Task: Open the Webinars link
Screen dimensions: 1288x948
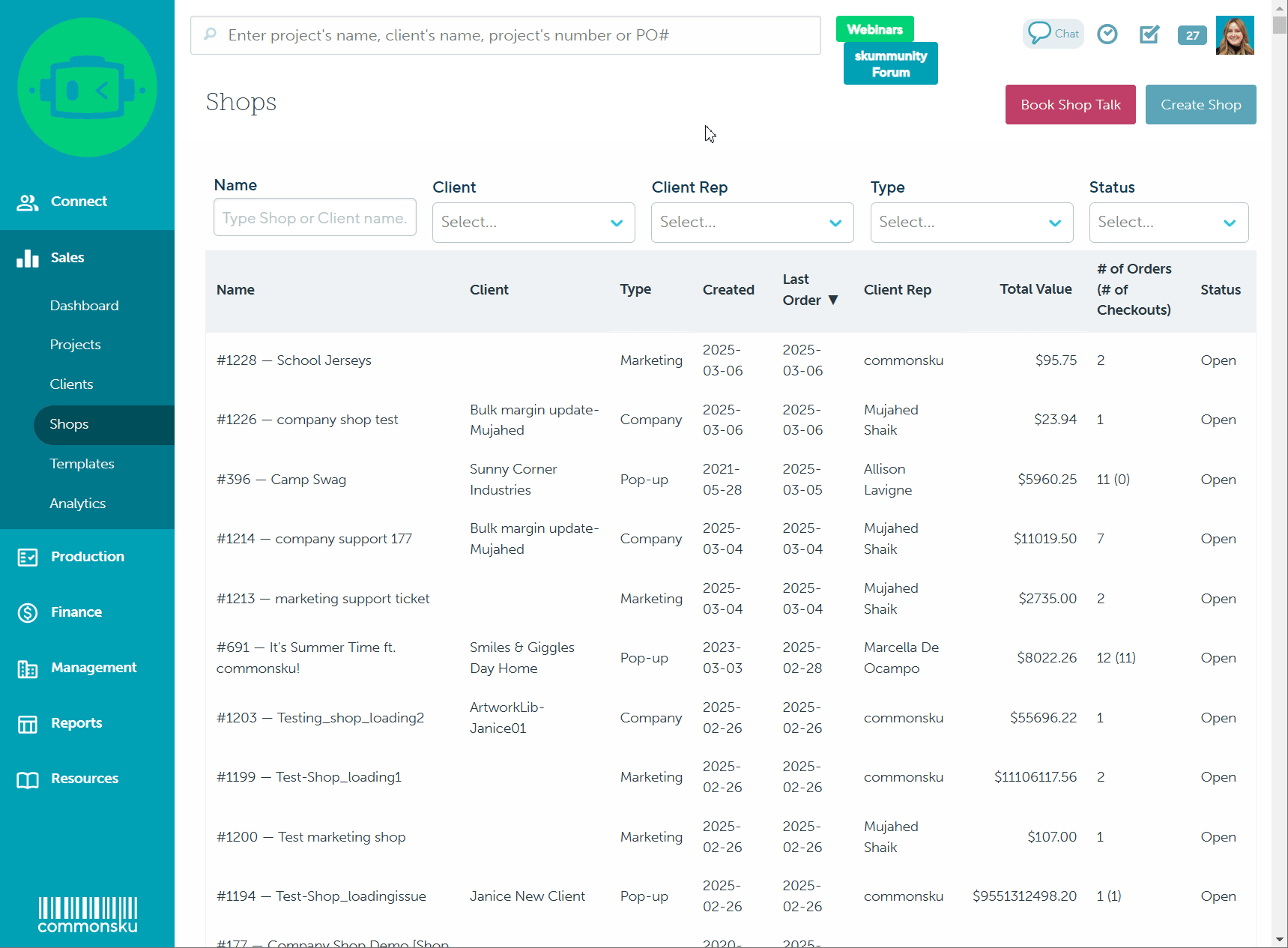Action: [874, 29]
